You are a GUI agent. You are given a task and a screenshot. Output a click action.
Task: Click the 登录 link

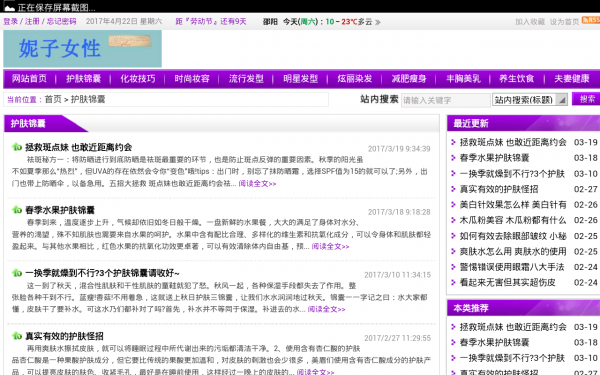[11, 21]
